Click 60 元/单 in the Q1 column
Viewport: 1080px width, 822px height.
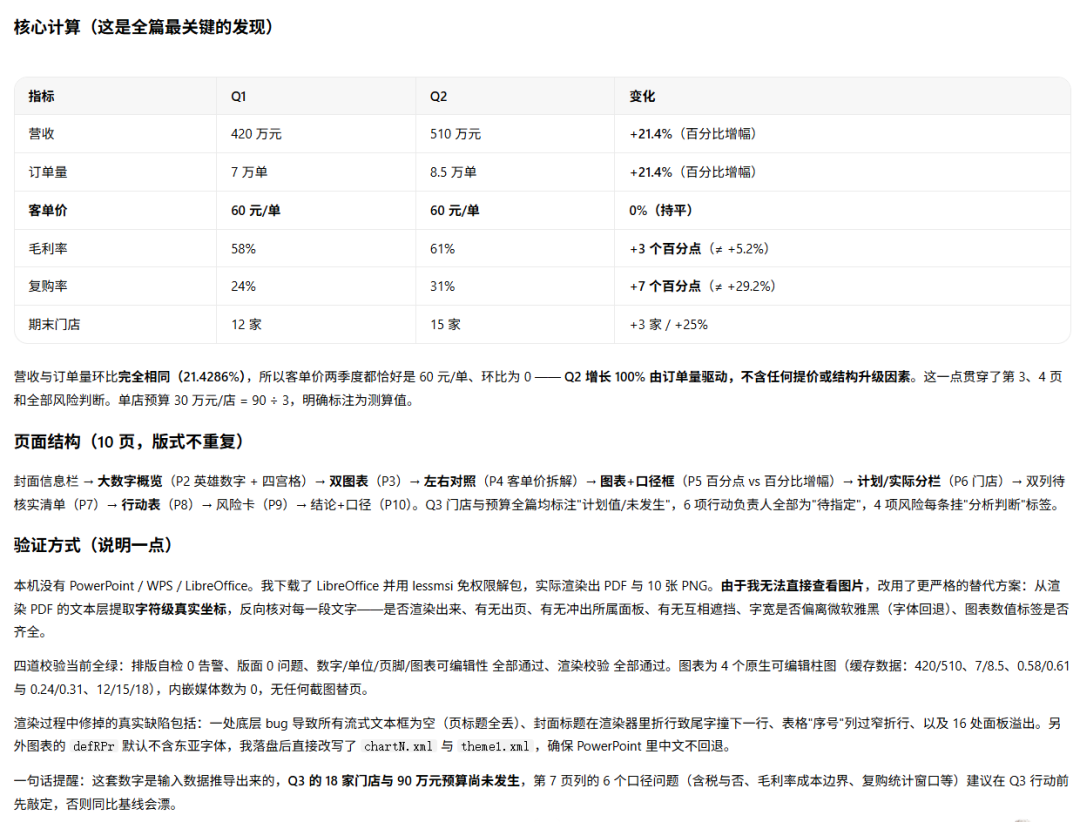pyautogui.click(x=256, y=210)
